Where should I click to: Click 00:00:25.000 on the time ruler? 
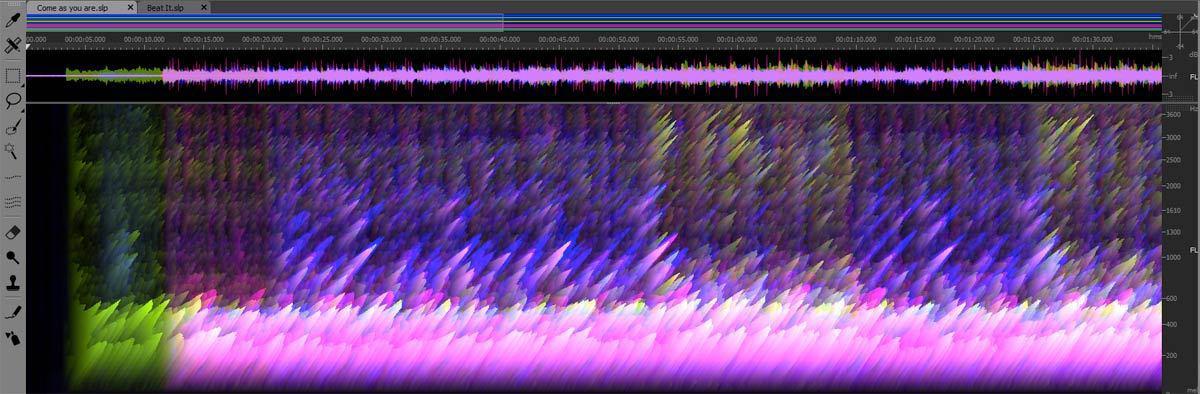322,39
